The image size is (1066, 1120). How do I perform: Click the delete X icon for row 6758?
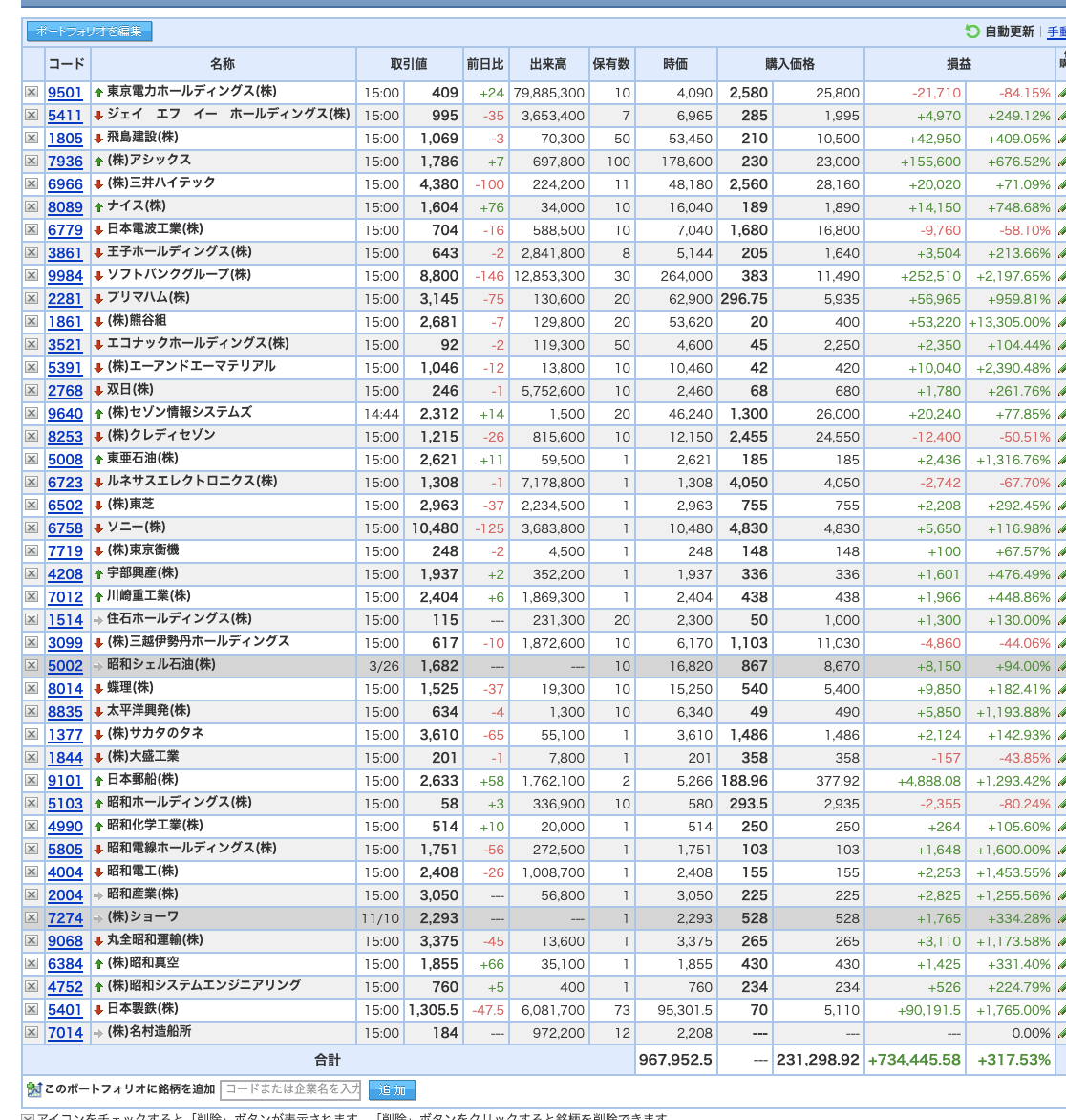click(x=32, y=528)
